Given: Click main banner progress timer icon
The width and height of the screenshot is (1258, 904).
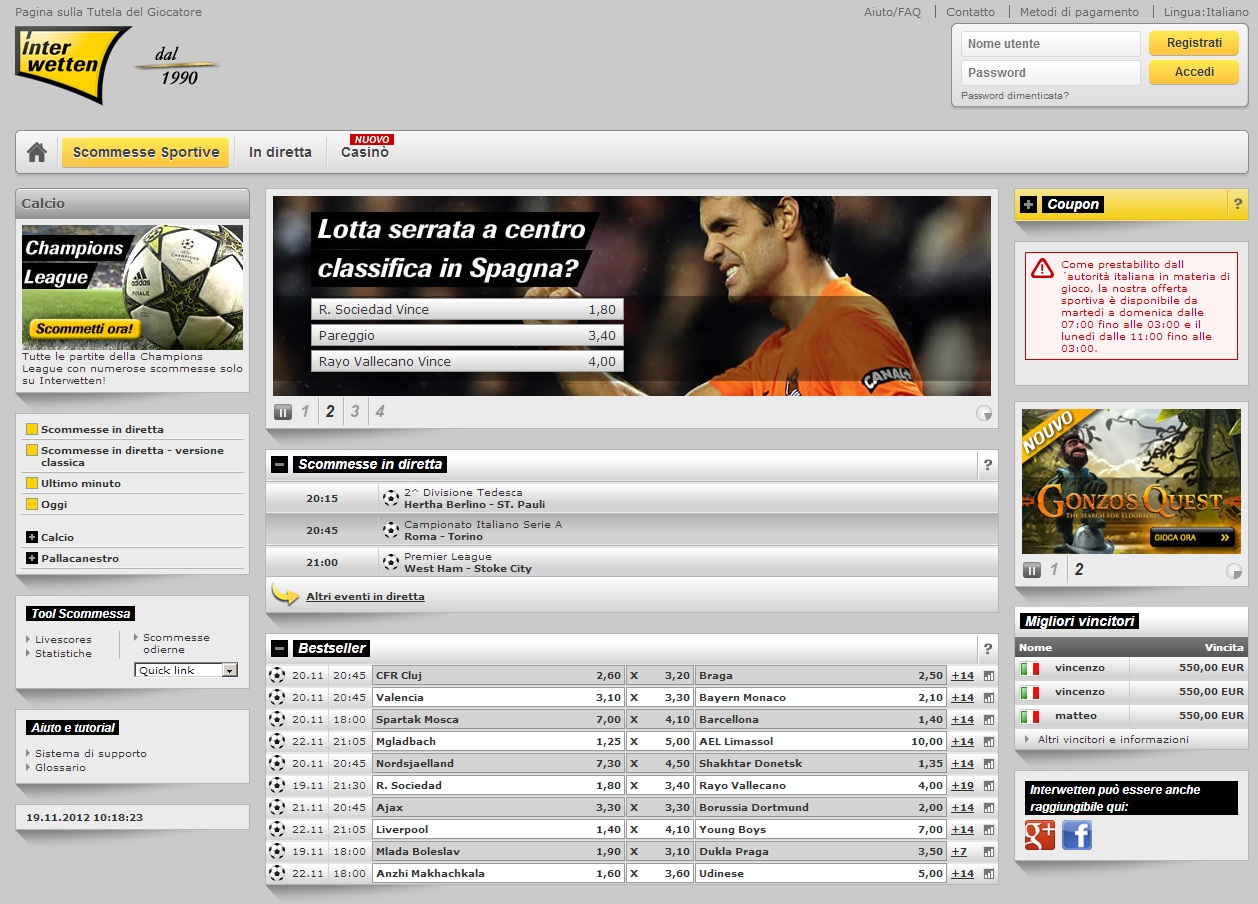Looking at the screenshot, I should click(x=983, y=412).
